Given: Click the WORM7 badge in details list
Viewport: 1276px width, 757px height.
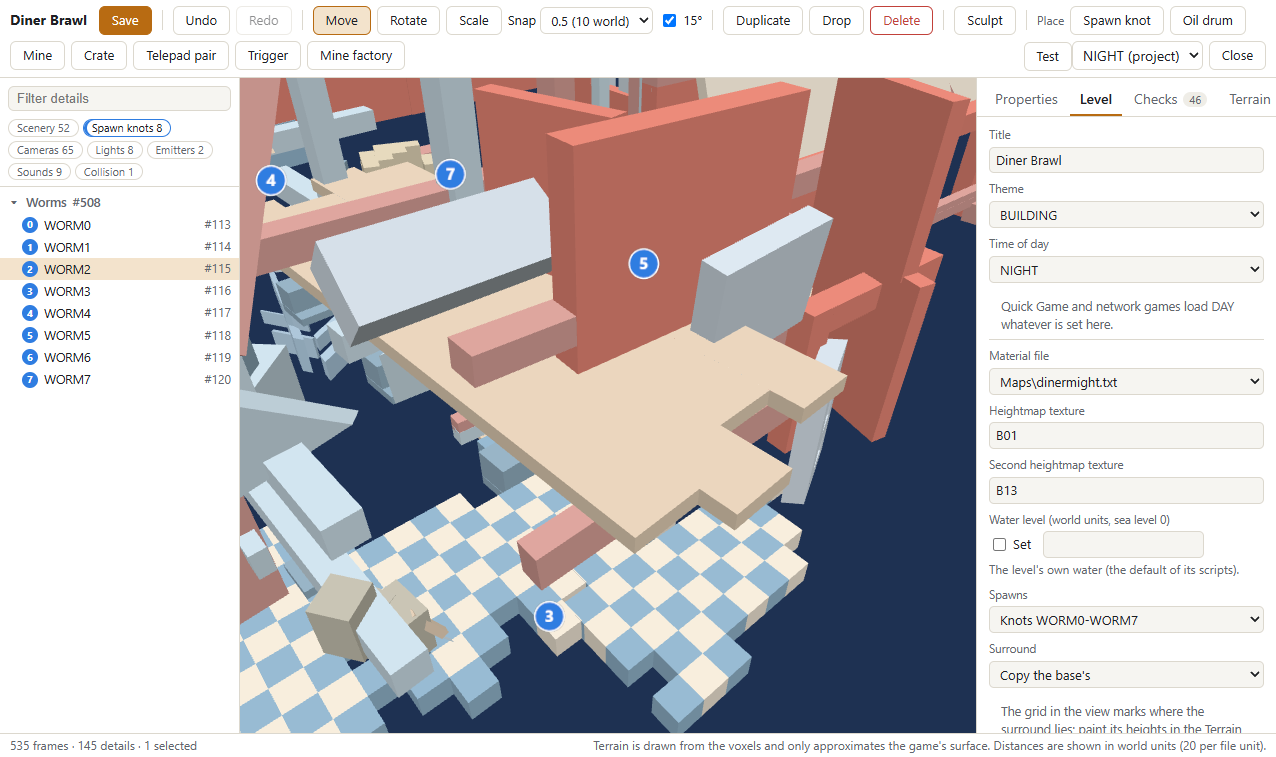Looking at the screenshot, I should point(29,379).
